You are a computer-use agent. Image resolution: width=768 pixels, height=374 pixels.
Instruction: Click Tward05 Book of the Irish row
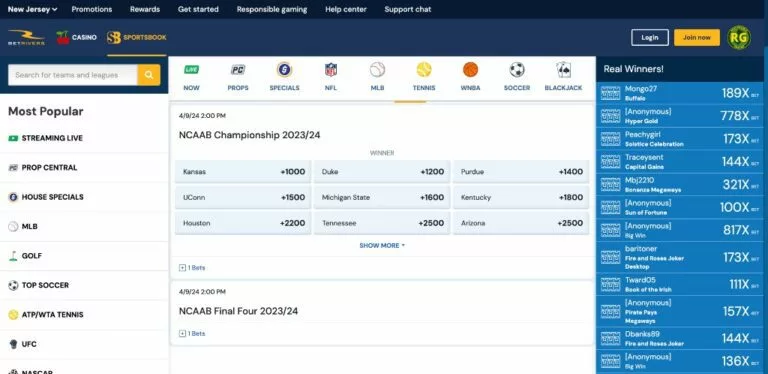[x=679, y=284]
